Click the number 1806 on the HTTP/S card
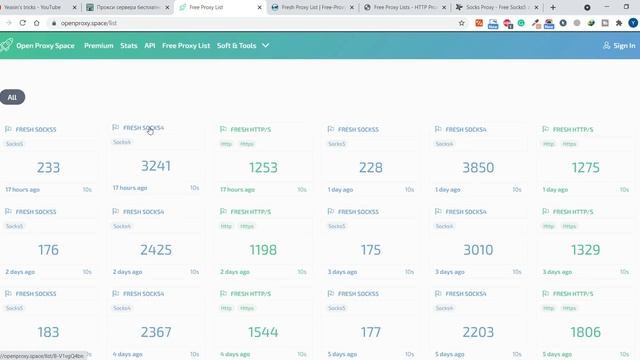Screen dimensions: 640x360 [x=585, y=332]
